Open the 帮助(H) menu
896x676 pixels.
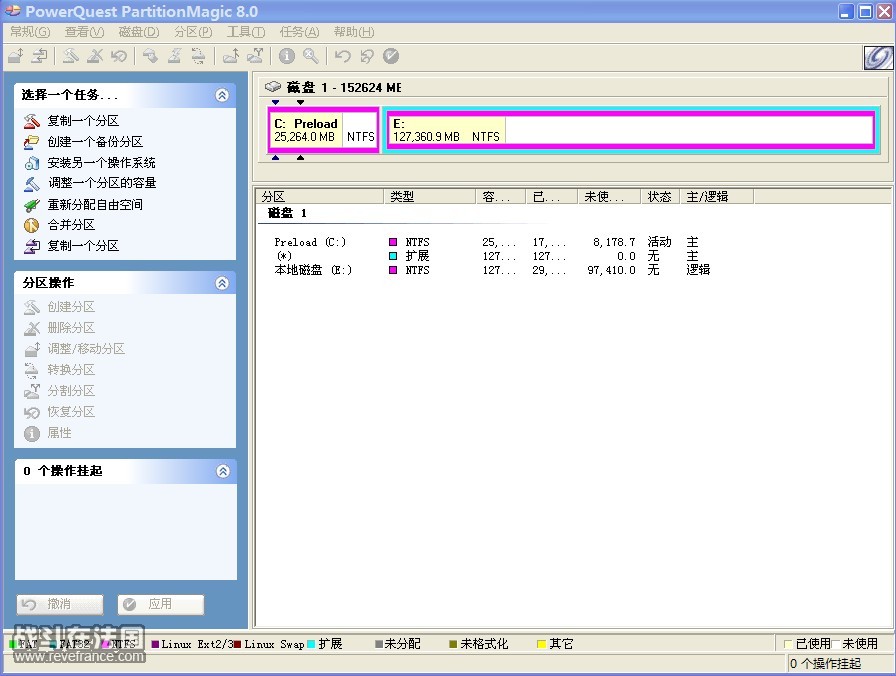point(354,32)
